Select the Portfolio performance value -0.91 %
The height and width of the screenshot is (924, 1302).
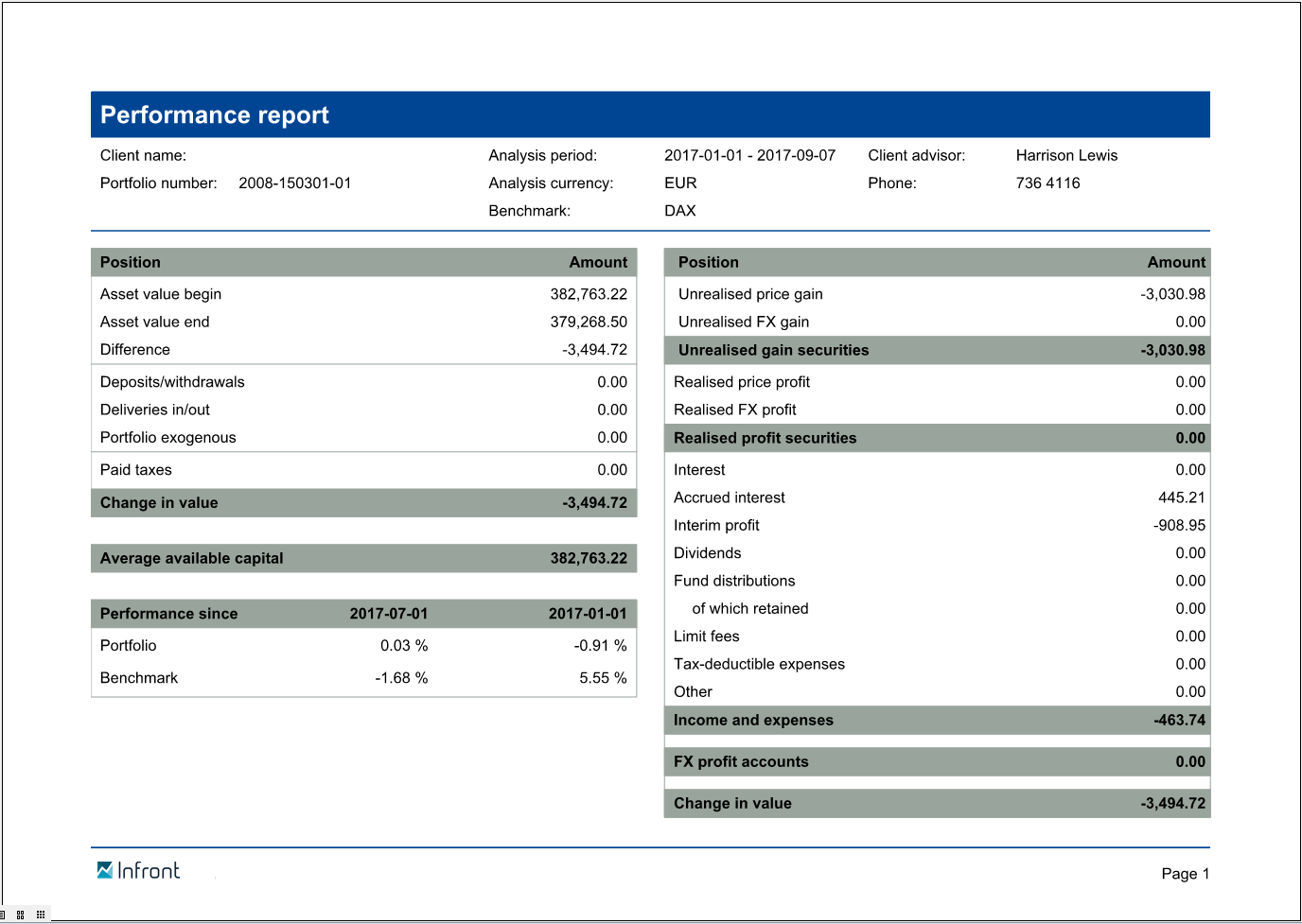point(600,646)
